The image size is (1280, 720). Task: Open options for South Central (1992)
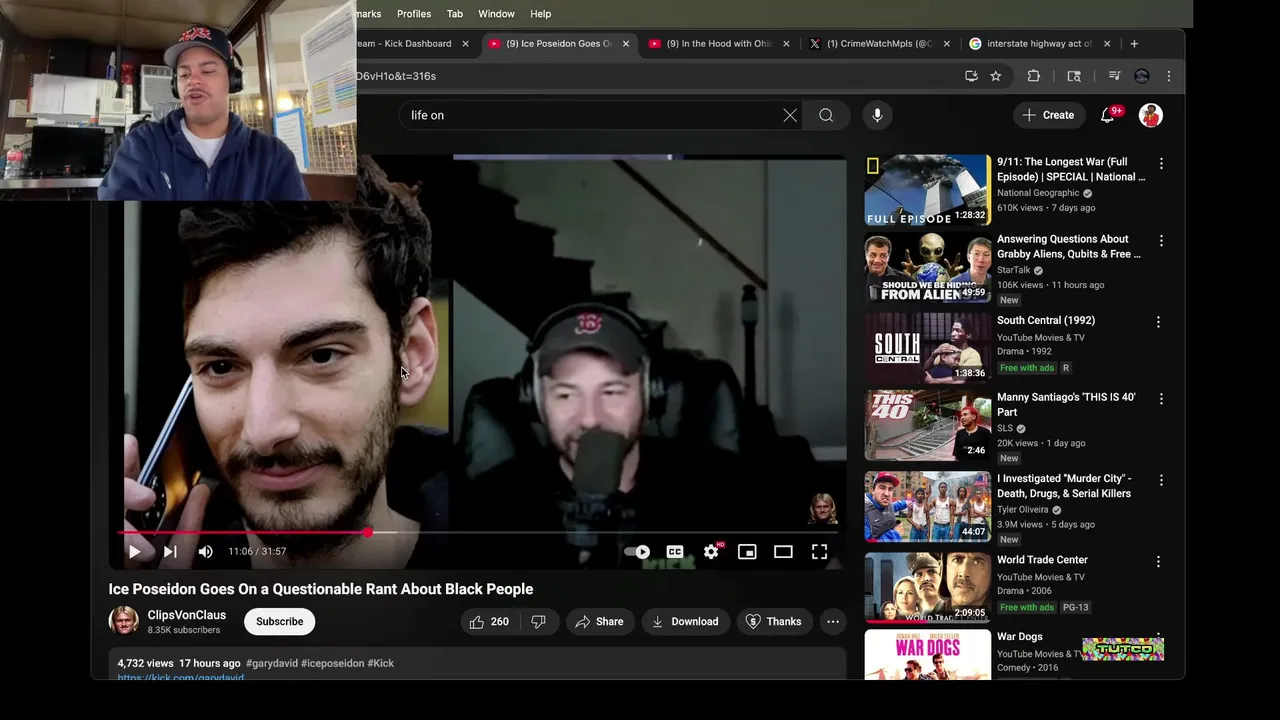(x=1158, y=322)
